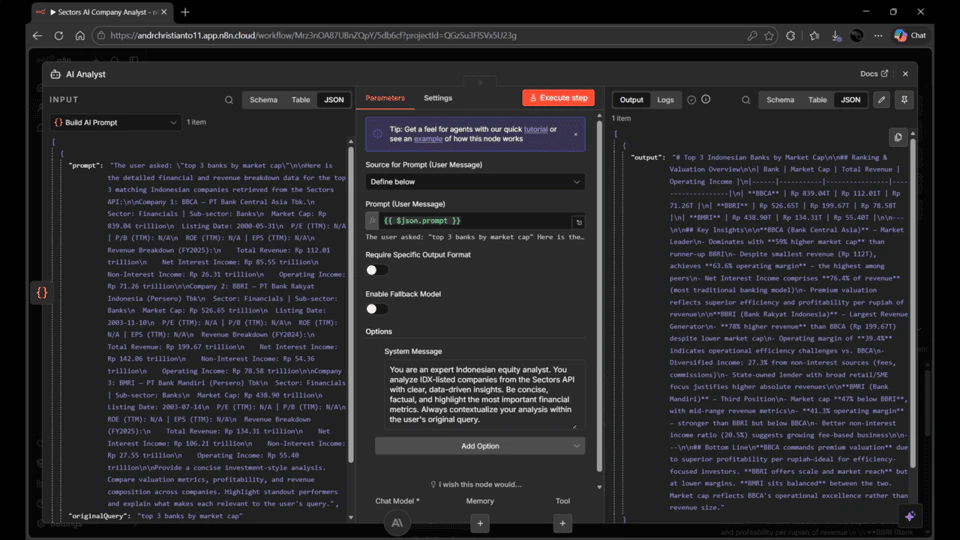
Task: Open the Settings tab
Action: [438, 98]
